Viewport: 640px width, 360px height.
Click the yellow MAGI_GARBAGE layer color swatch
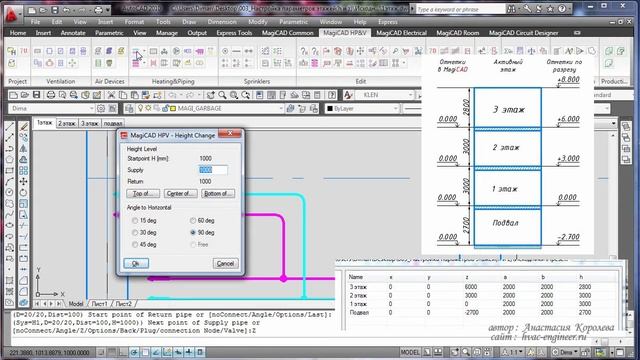click(x=173, y=109)
